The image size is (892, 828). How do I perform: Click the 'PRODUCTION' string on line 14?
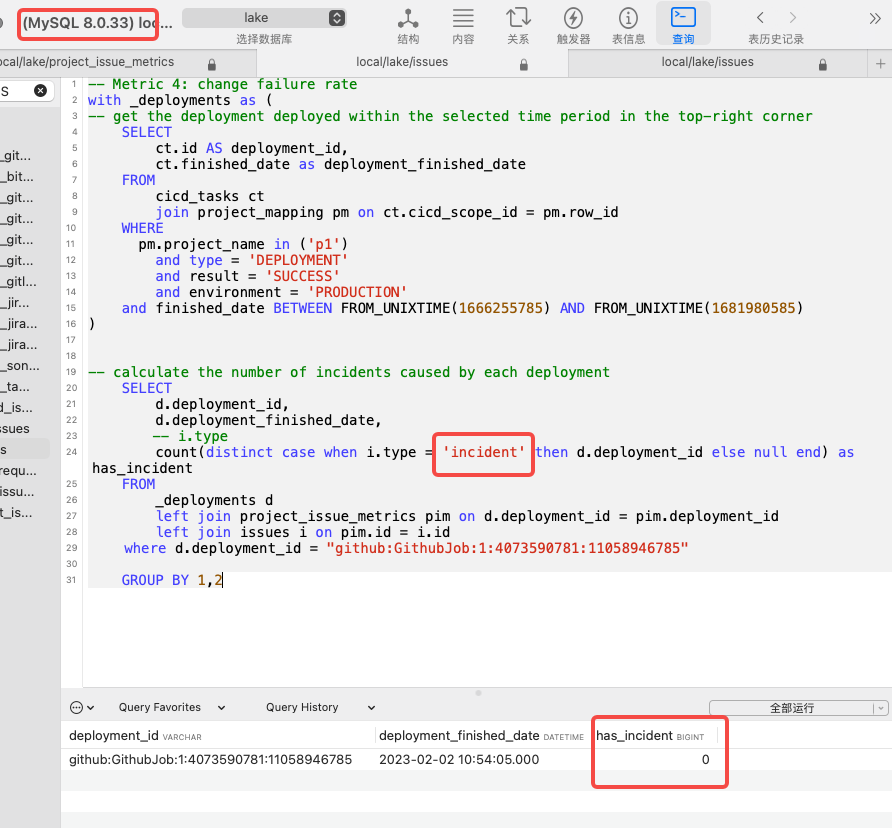coord(357,293)
